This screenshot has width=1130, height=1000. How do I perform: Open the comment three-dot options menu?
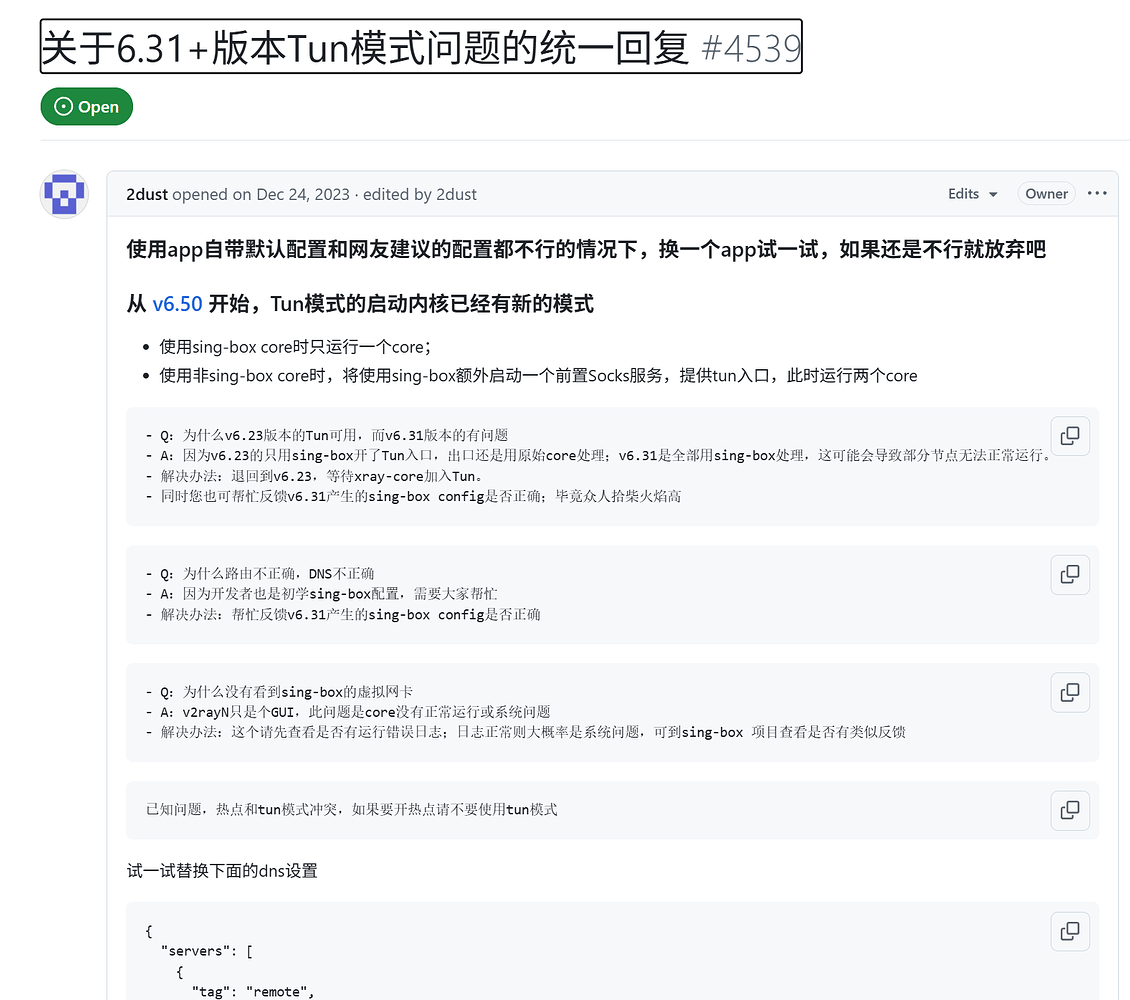(1097, 193)
